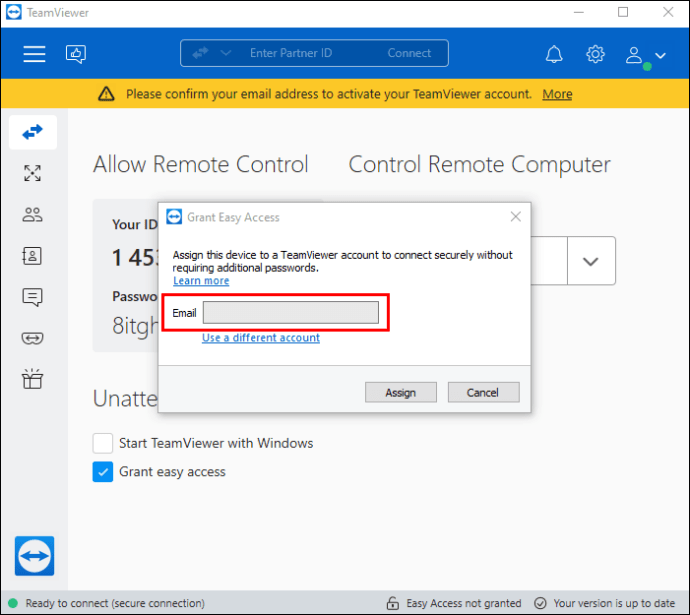
Task: Open Computers & Contacts sidebar icon
Action: (33, 215)
